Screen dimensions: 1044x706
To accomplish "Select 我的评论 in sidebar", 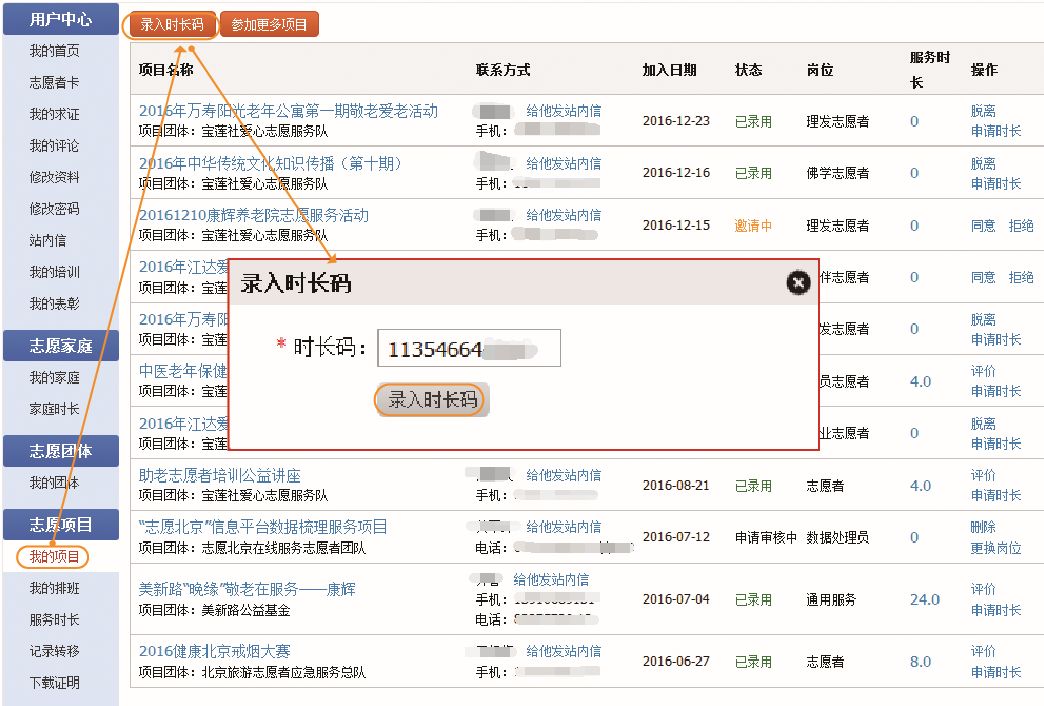I will pos(55,146).
